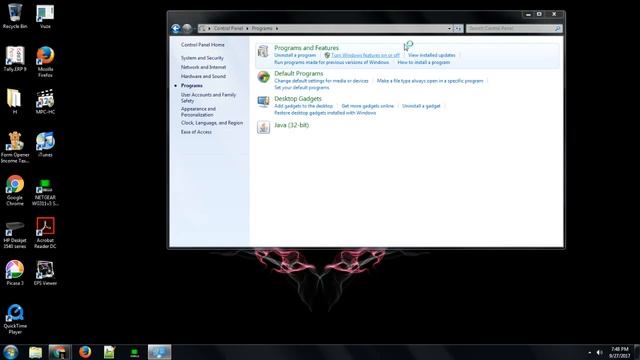
Task: Click the search magnifier icon
Action: (557, 29)
